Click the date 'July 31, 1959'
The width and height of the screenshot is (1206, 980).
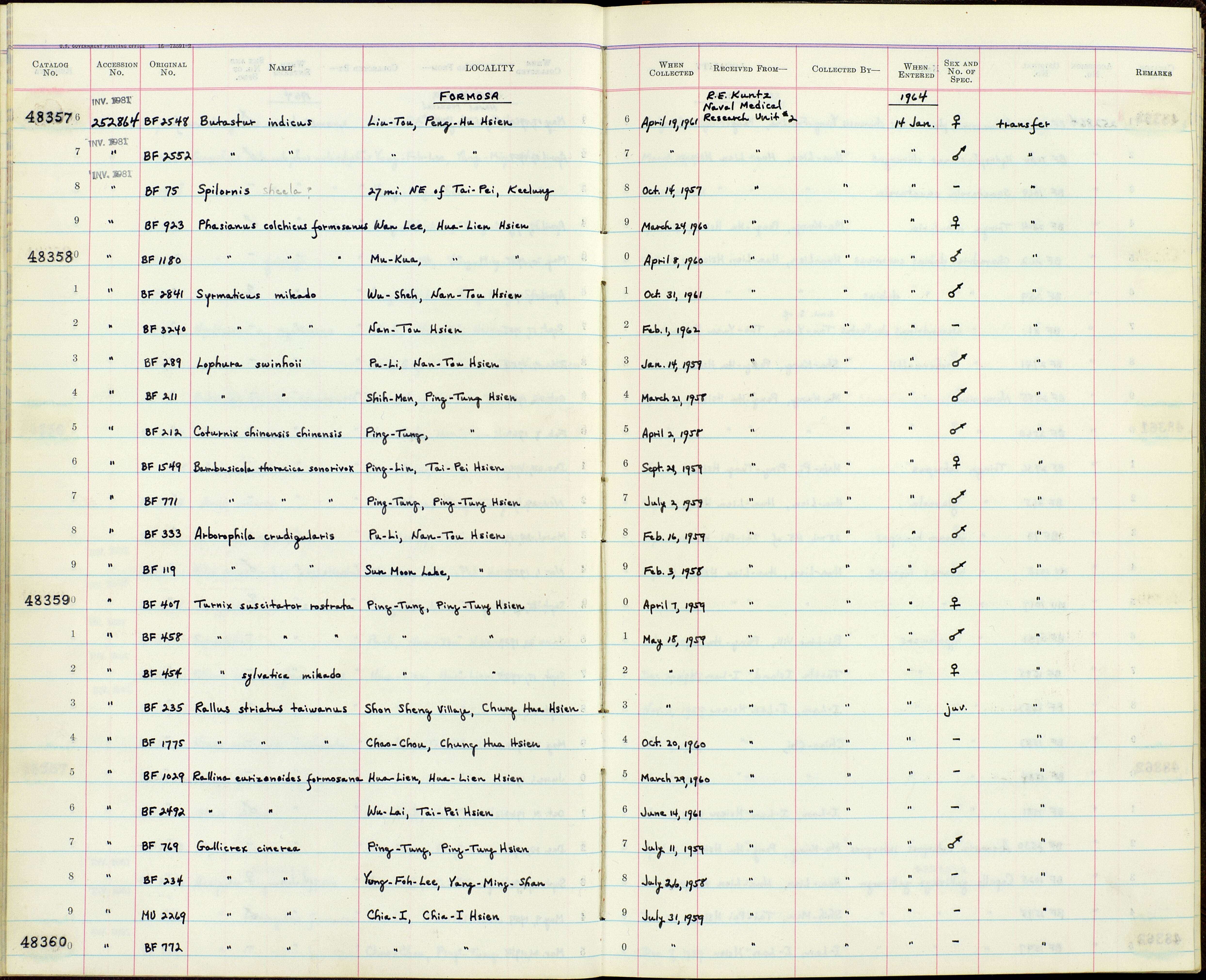[672, 917]
